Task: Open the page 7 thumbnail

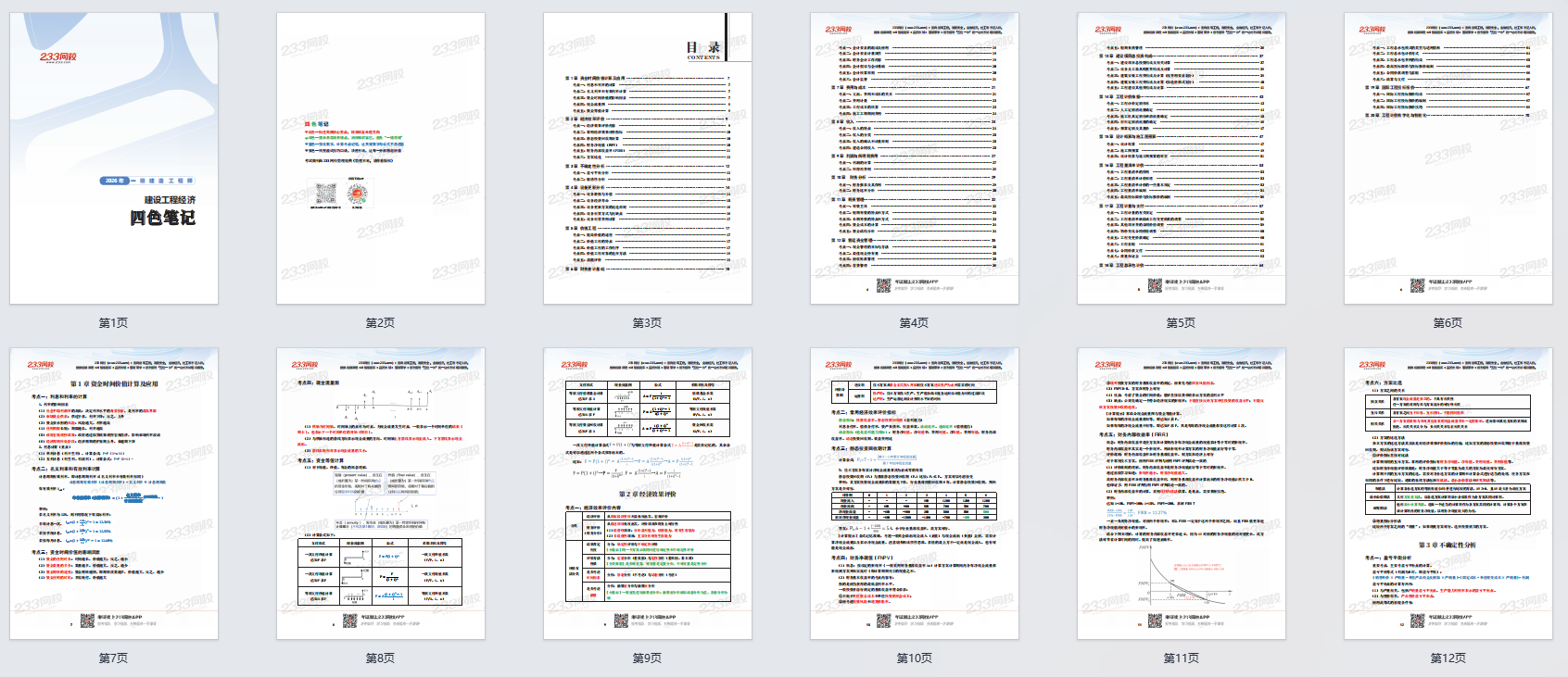Action: click(x=114, y=493)
